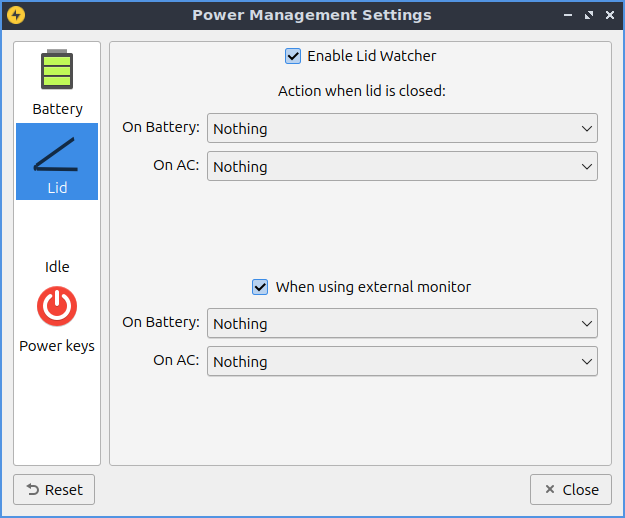
Task: Uncheck When using external monitor
Action: point(261,287)
